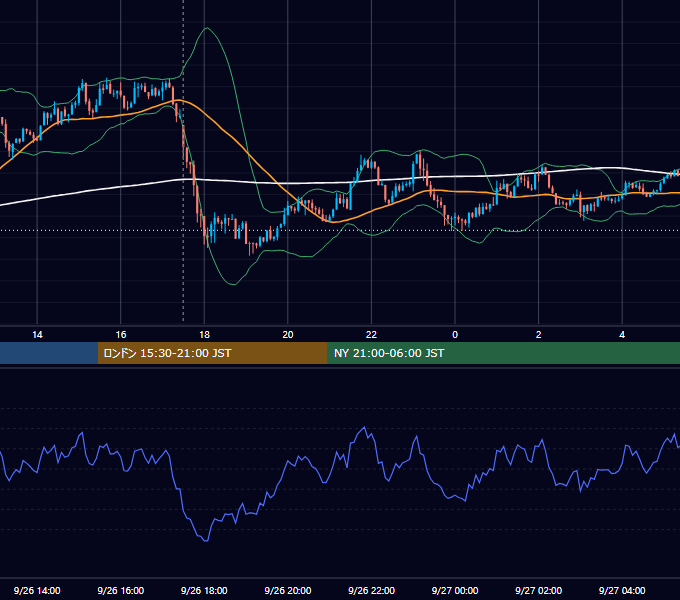Click the 9/26 20:00 date label
680x600 pixels.
point(288,590)
